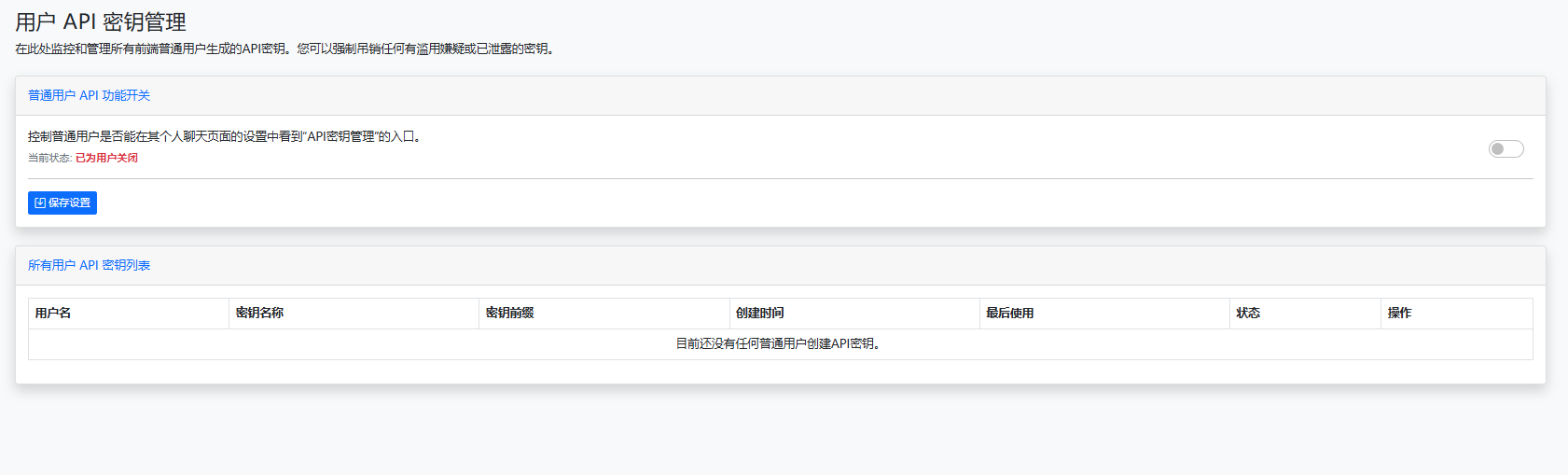The width and height of the screenshot is (1568, 475).
Task: Click the 密钥名称 column header
Action: (354, 314)
